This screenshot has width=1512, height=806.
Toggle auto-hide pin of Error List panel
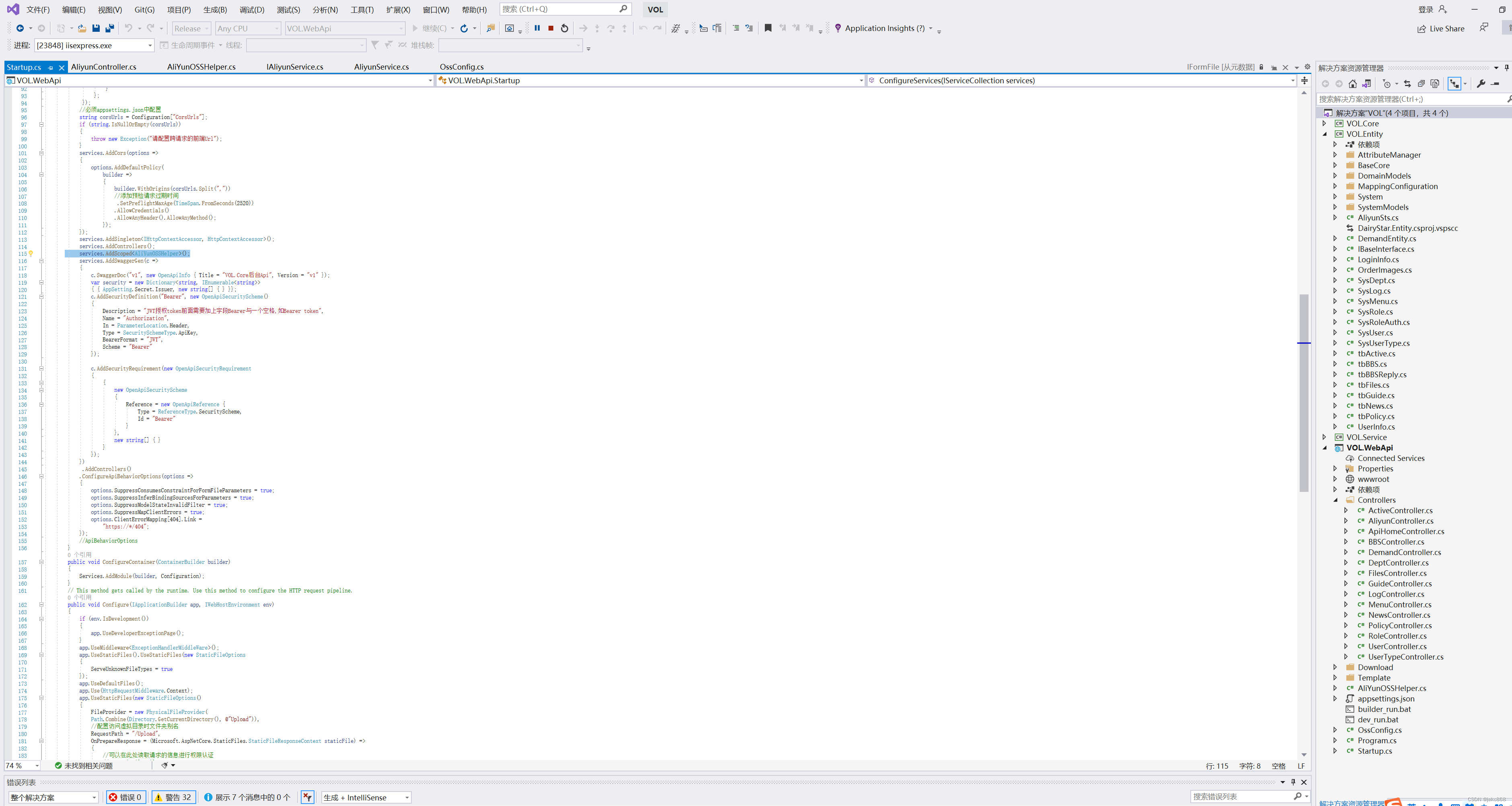1293,782
